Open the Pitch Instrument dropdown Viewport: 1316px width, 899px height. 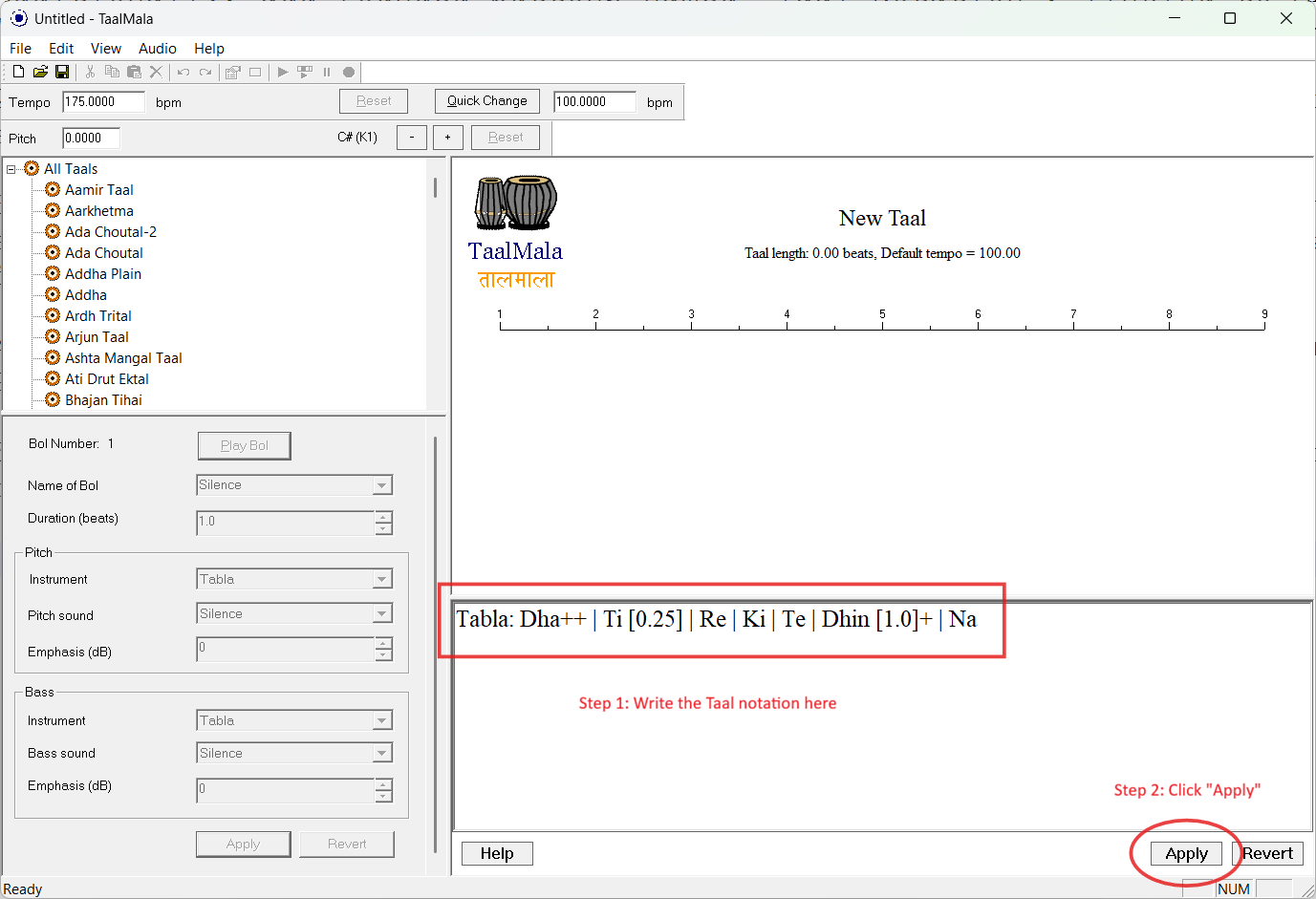pyautogui.click(x=381, y=579)
